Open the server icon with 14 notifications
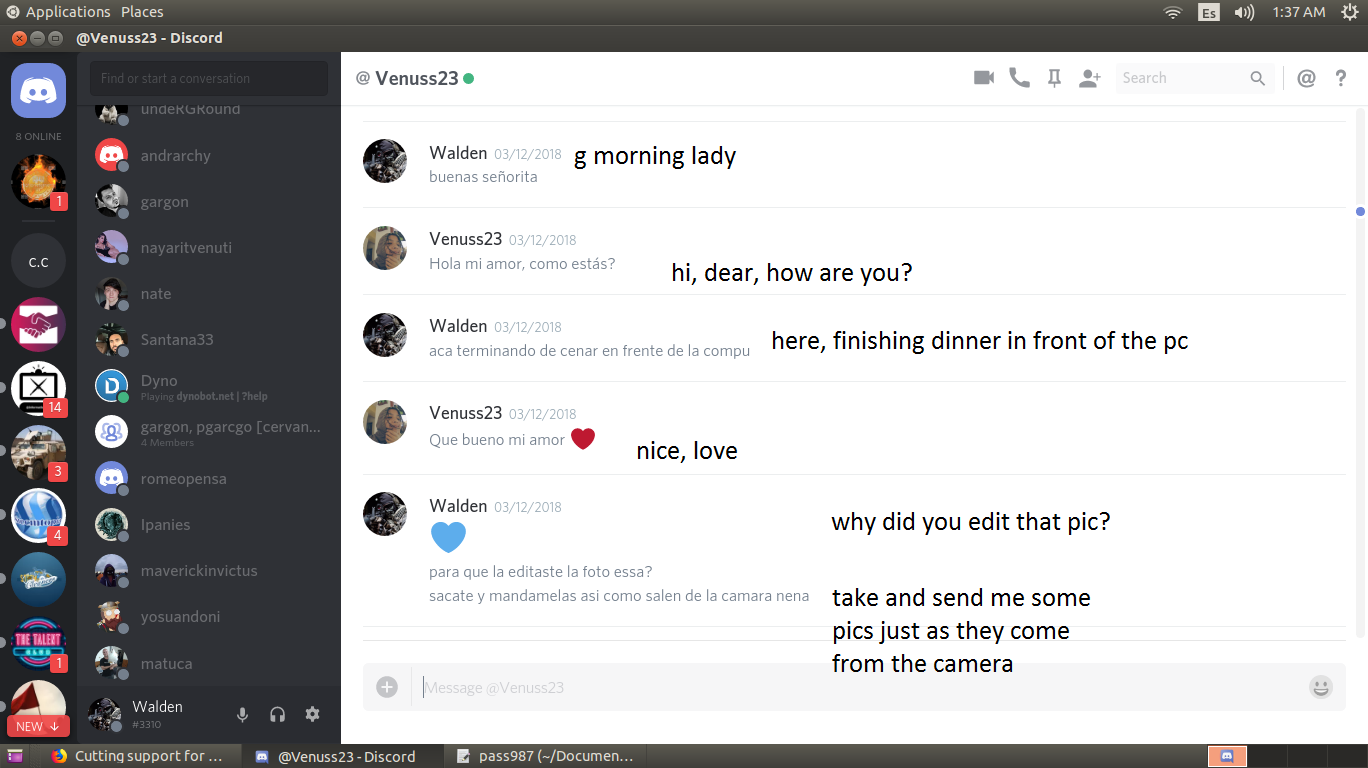 pyautogui.click(x=38, y=388)
